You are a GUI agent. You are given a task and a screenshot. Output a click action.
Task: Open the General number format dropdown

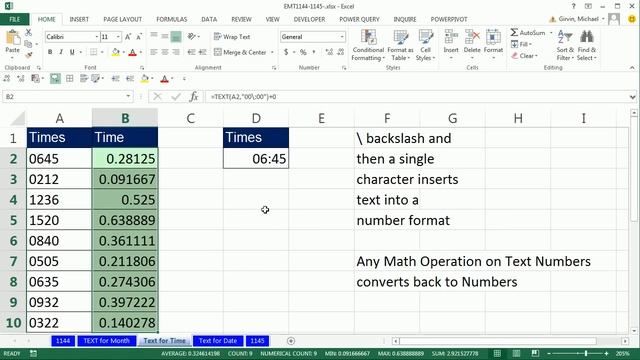[x=342, y=37]
